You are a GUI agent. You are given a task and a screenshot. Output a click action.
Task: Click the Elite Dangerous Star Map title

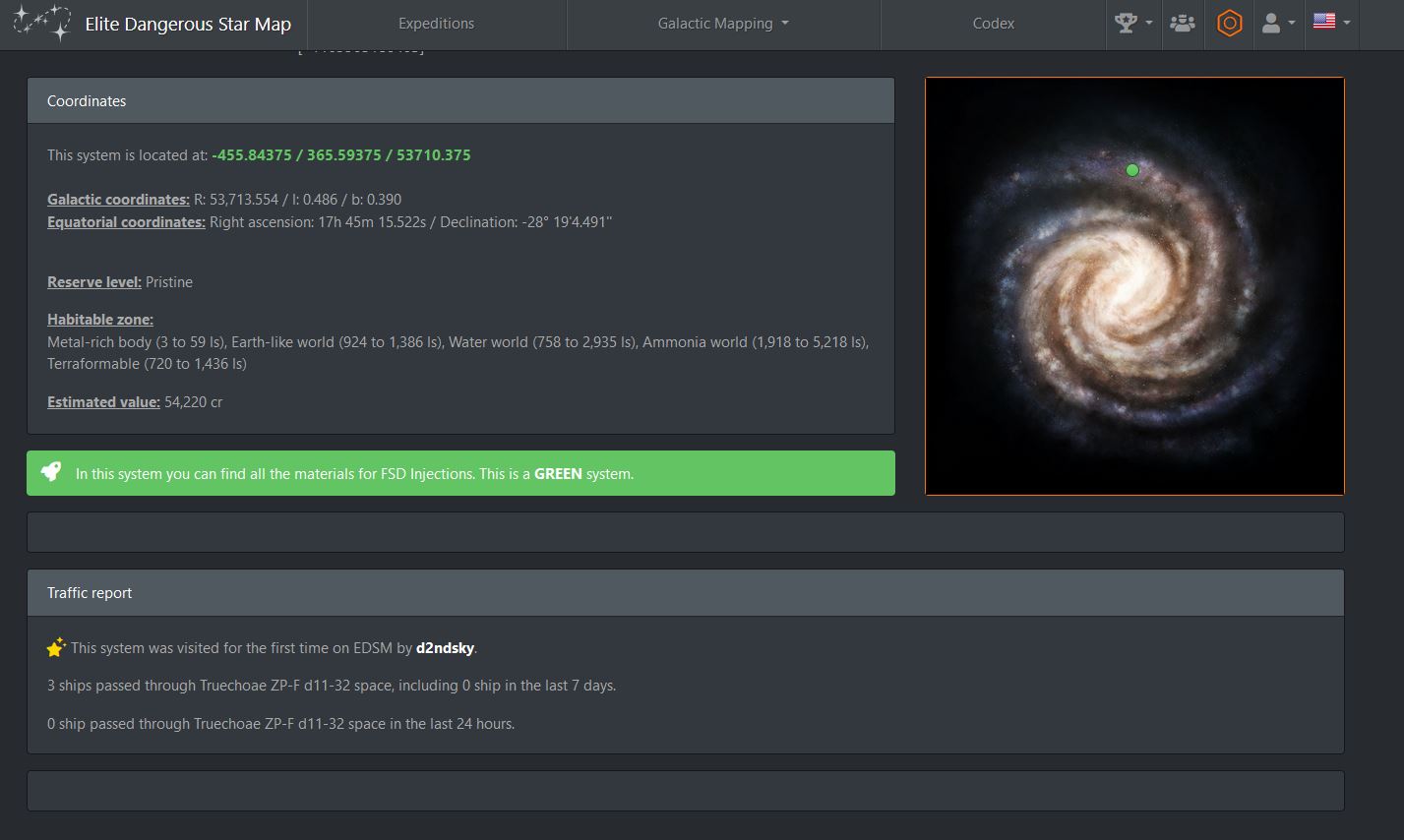tap(188, 25)
